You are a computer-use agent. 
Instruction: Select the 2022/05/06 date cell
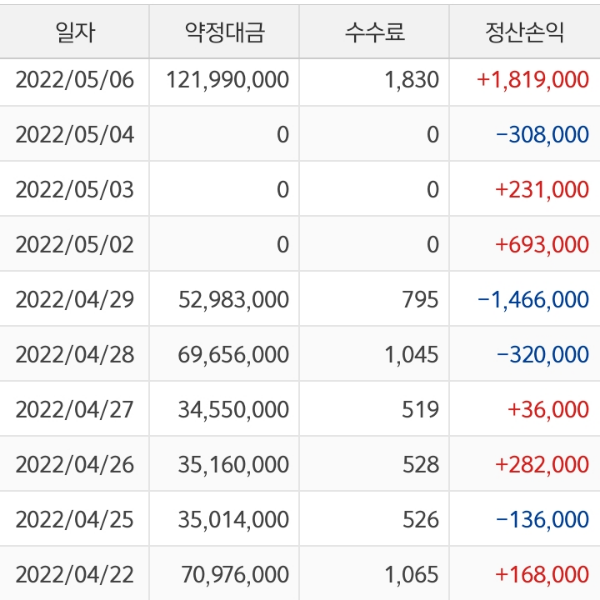[x=75, y=80]
